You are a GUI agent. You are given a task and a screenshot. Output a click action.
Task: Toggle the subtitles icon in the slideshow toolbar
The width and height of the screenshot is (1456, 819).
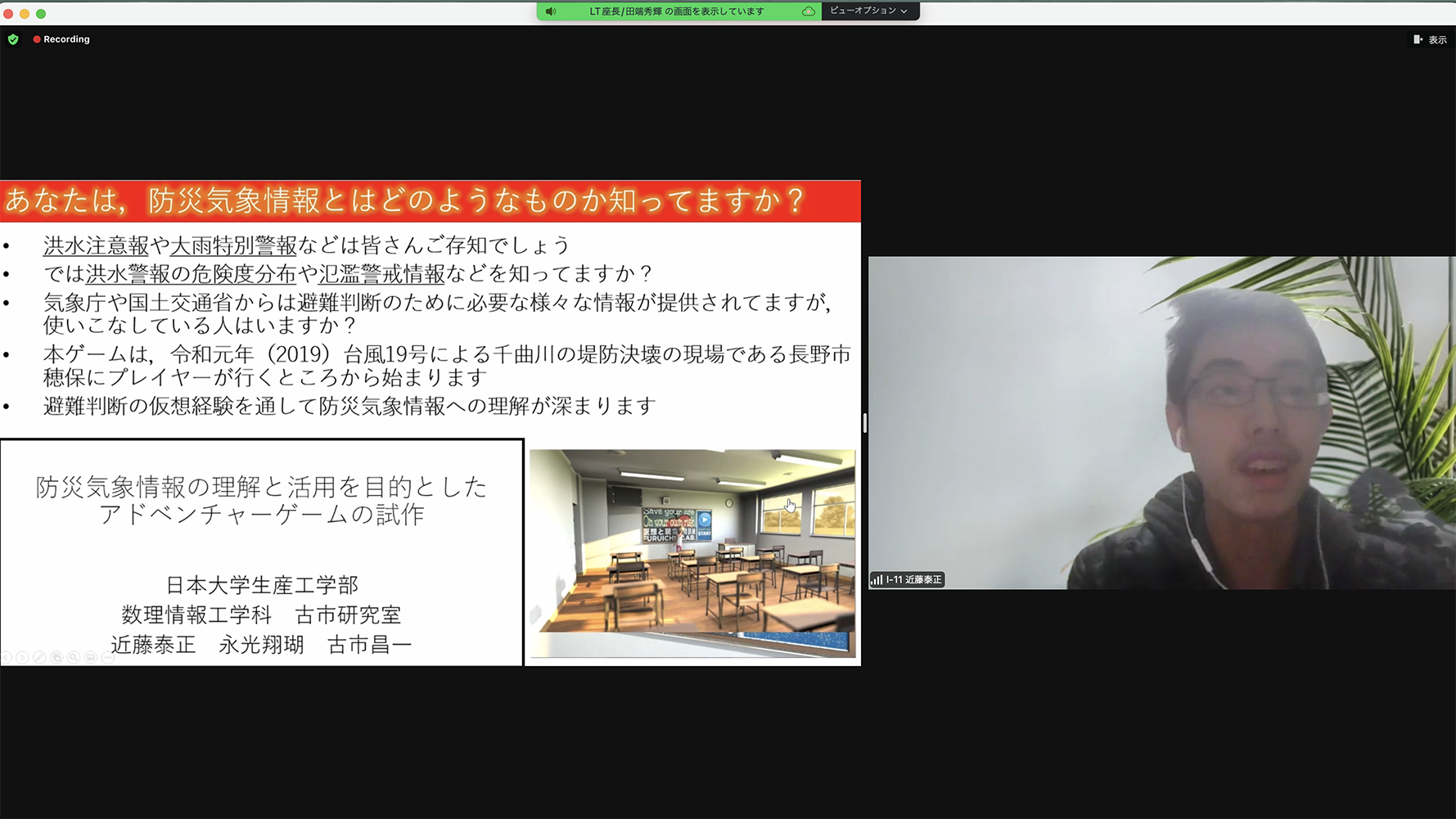pos(91,658)
